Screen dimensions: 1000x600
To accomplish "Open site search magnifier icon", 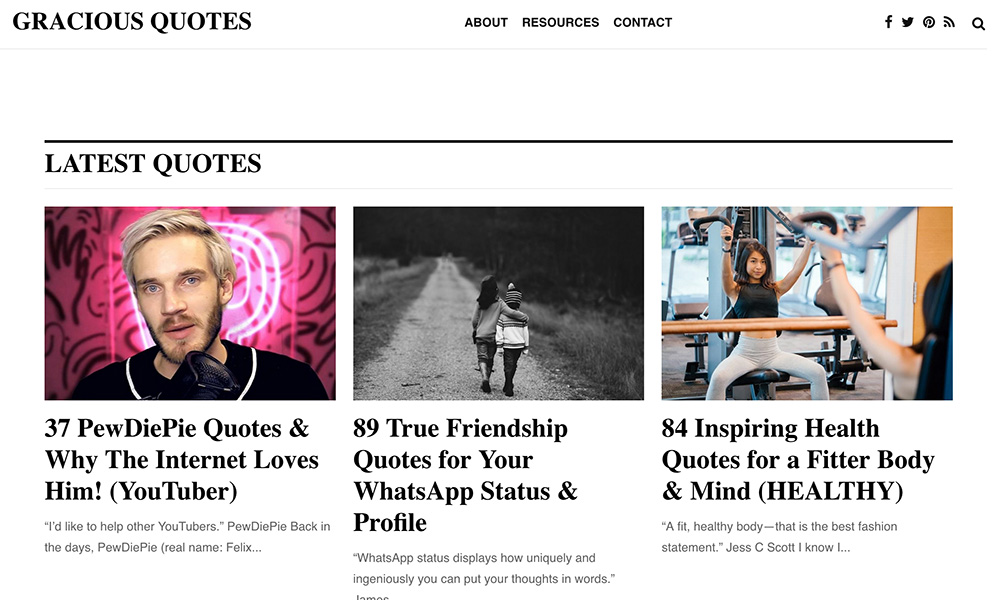I will (x=979, y=24).
